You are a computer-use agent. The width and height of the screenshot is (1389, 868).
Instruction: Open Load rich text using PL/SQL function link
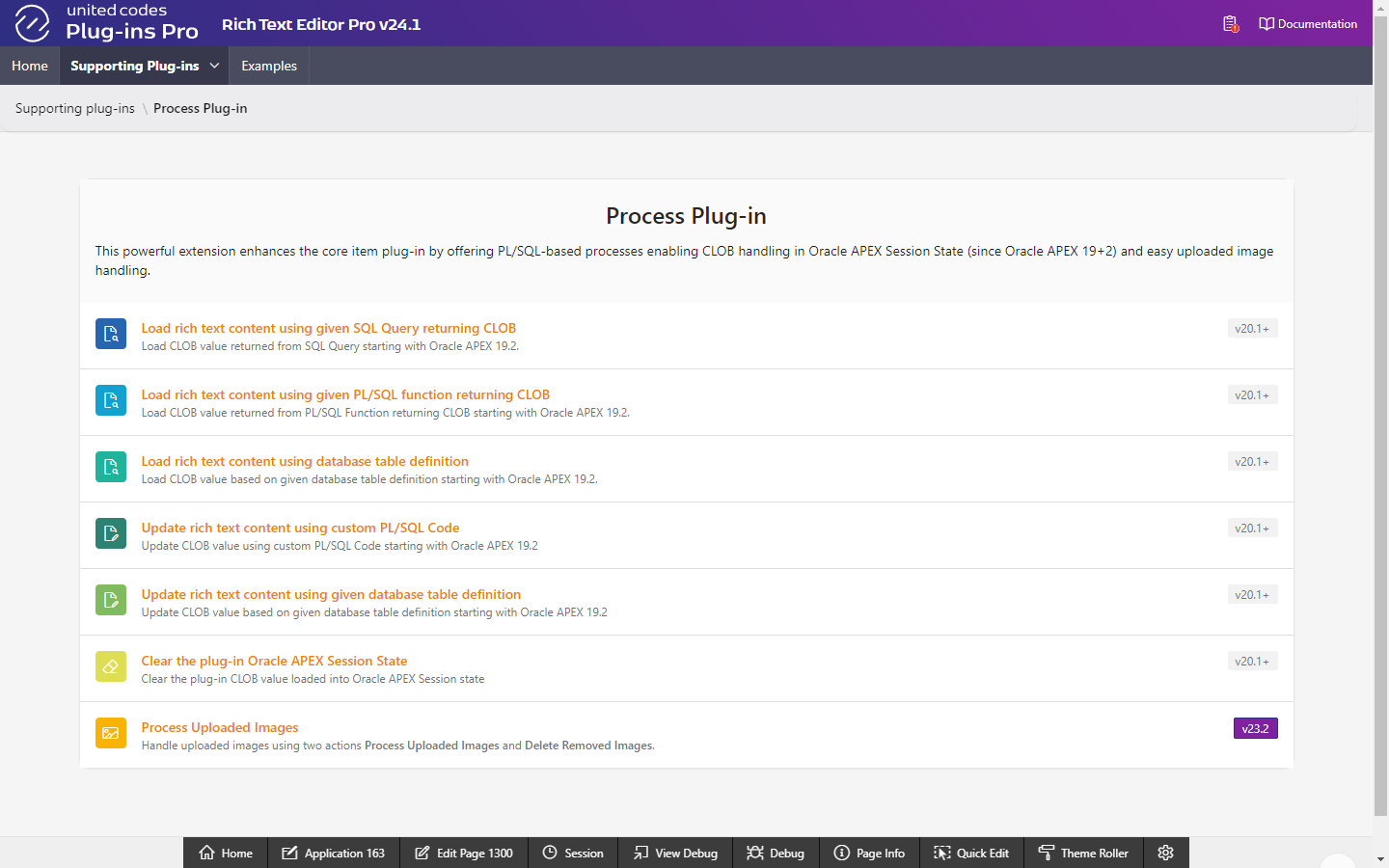[345, 394]
